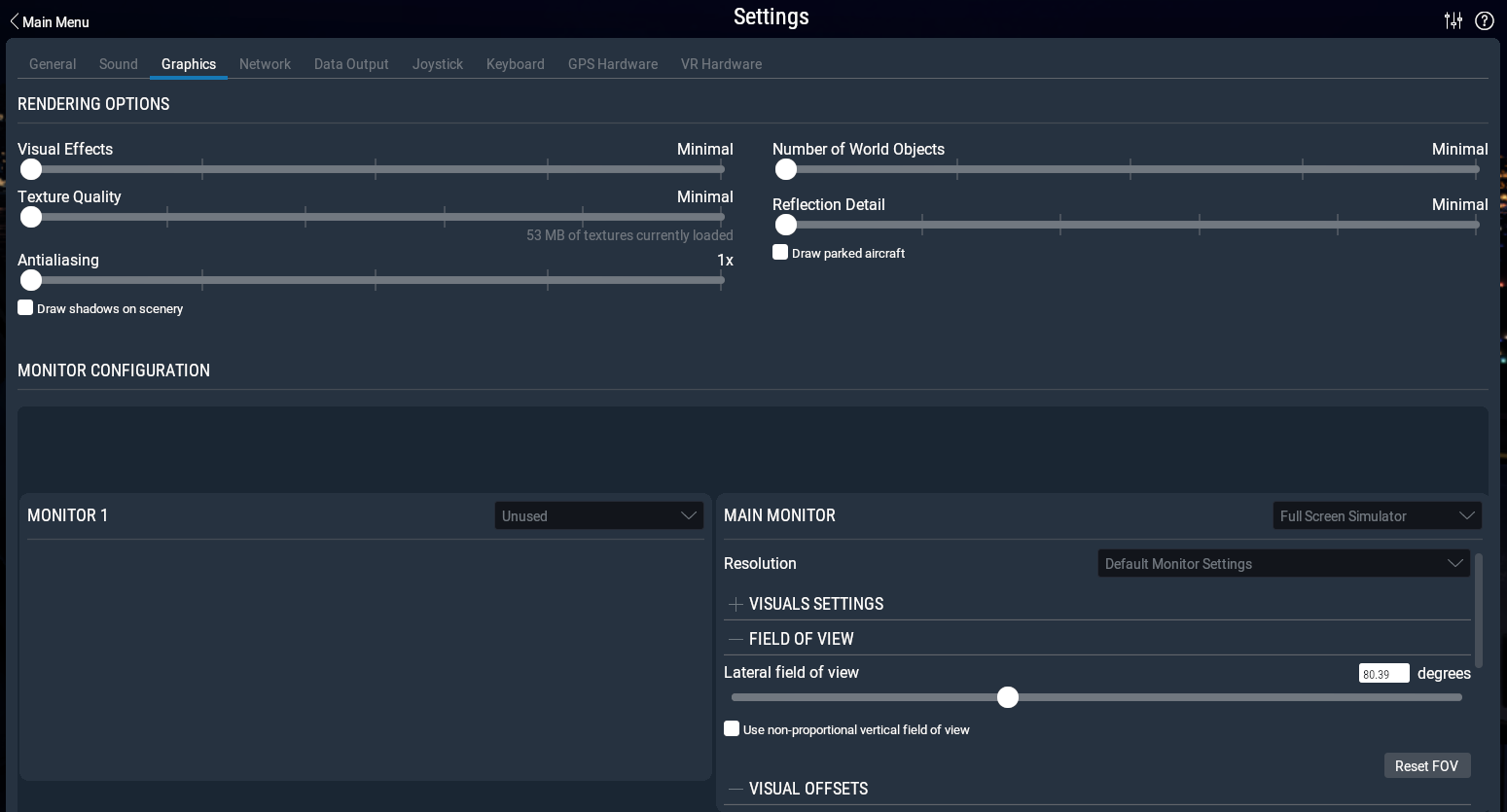Click the Reflection Detail slider handle
Image resolution: width=1507 pixels, height=812 pixels.
pos(786,225)
